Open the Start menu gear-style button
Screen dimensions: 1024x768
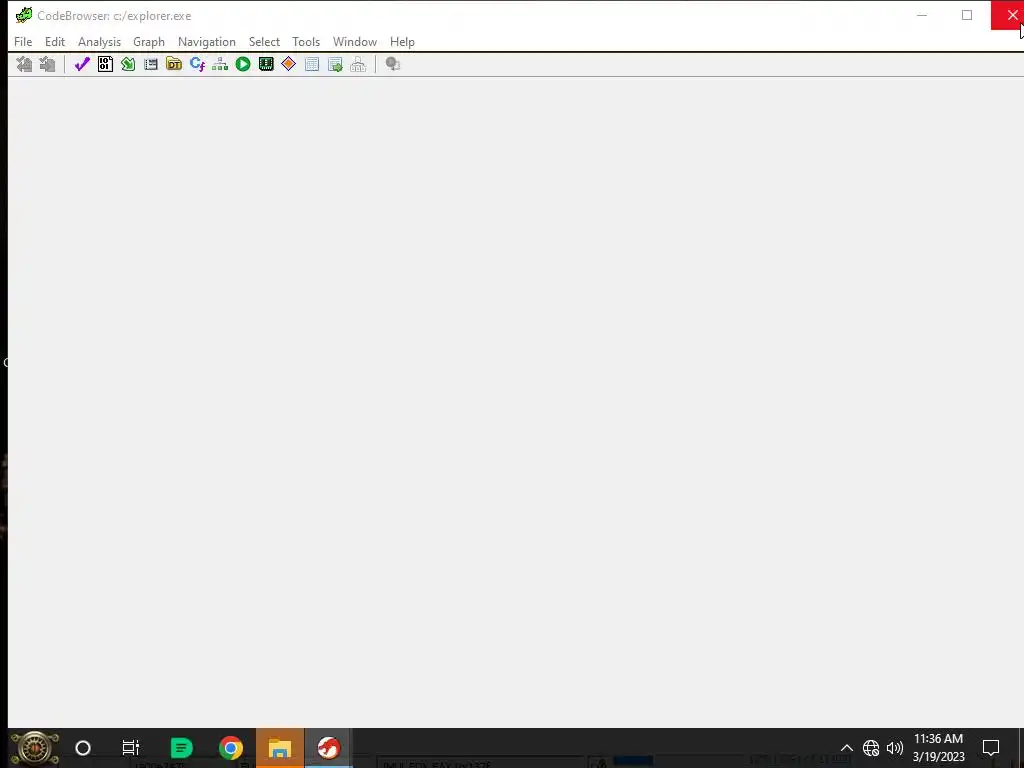click(35, 748)
